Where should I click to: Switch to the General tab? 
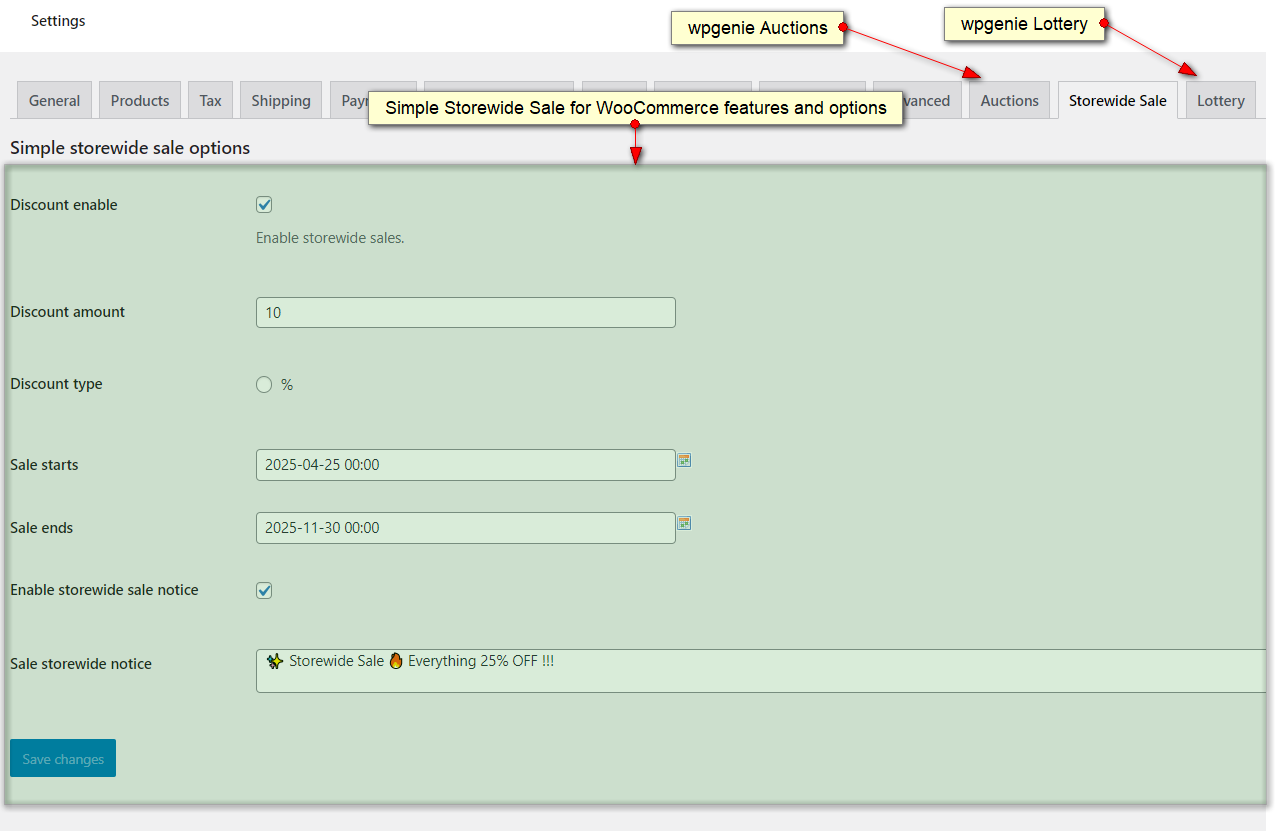(55, 100)
